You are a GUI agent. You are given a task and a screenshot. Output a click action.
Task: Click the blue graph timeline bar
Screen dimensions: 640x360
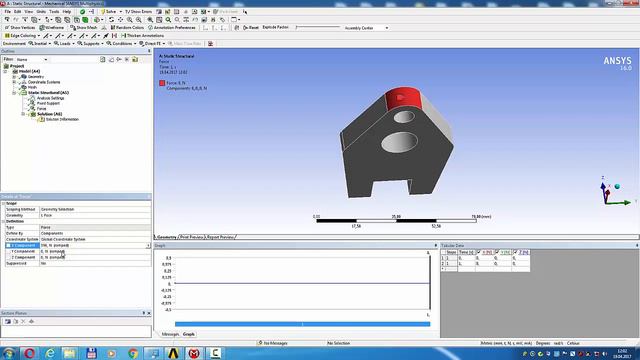[x=302, y=324]
